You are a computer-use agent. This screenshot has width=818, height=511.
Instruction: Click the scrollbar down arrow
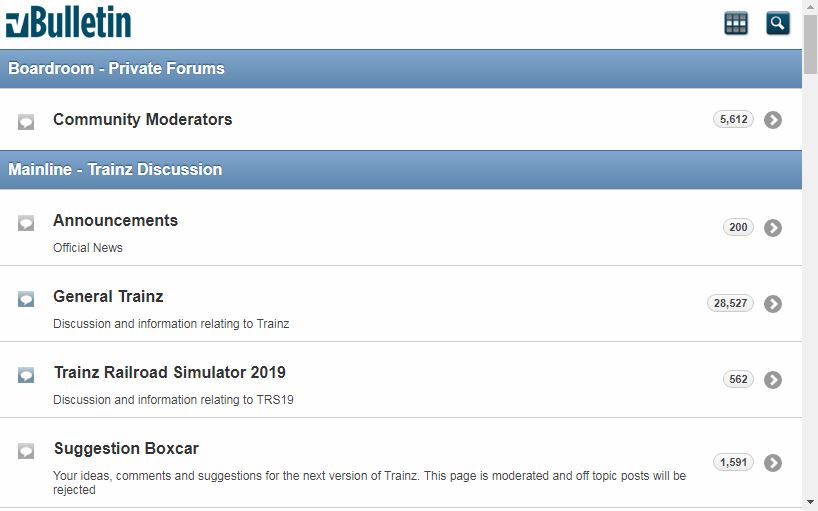click(x=810, y=501)
